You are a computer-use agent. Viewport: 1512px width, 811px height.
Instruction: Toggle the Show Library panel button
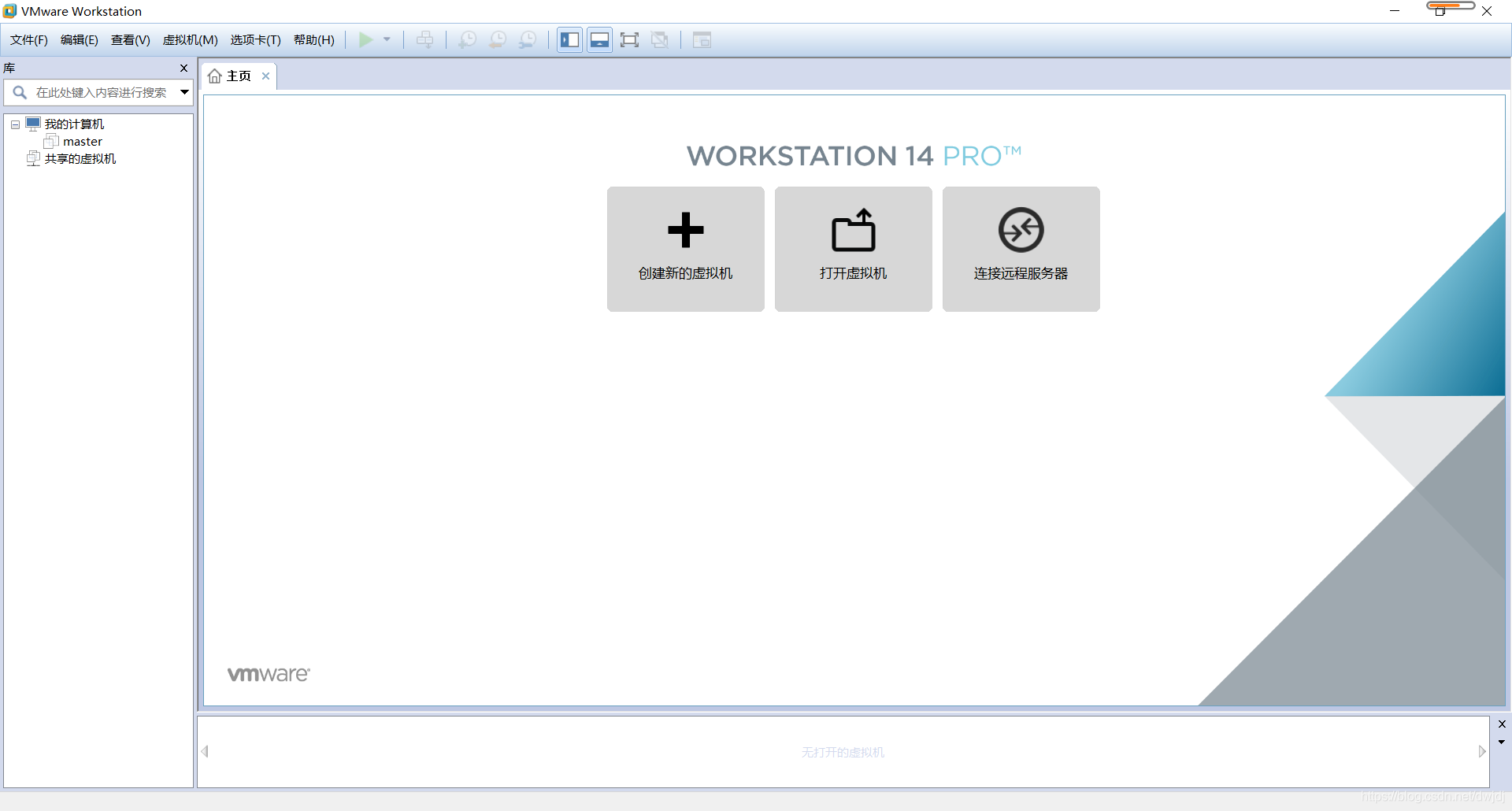[x=570, y=39]
